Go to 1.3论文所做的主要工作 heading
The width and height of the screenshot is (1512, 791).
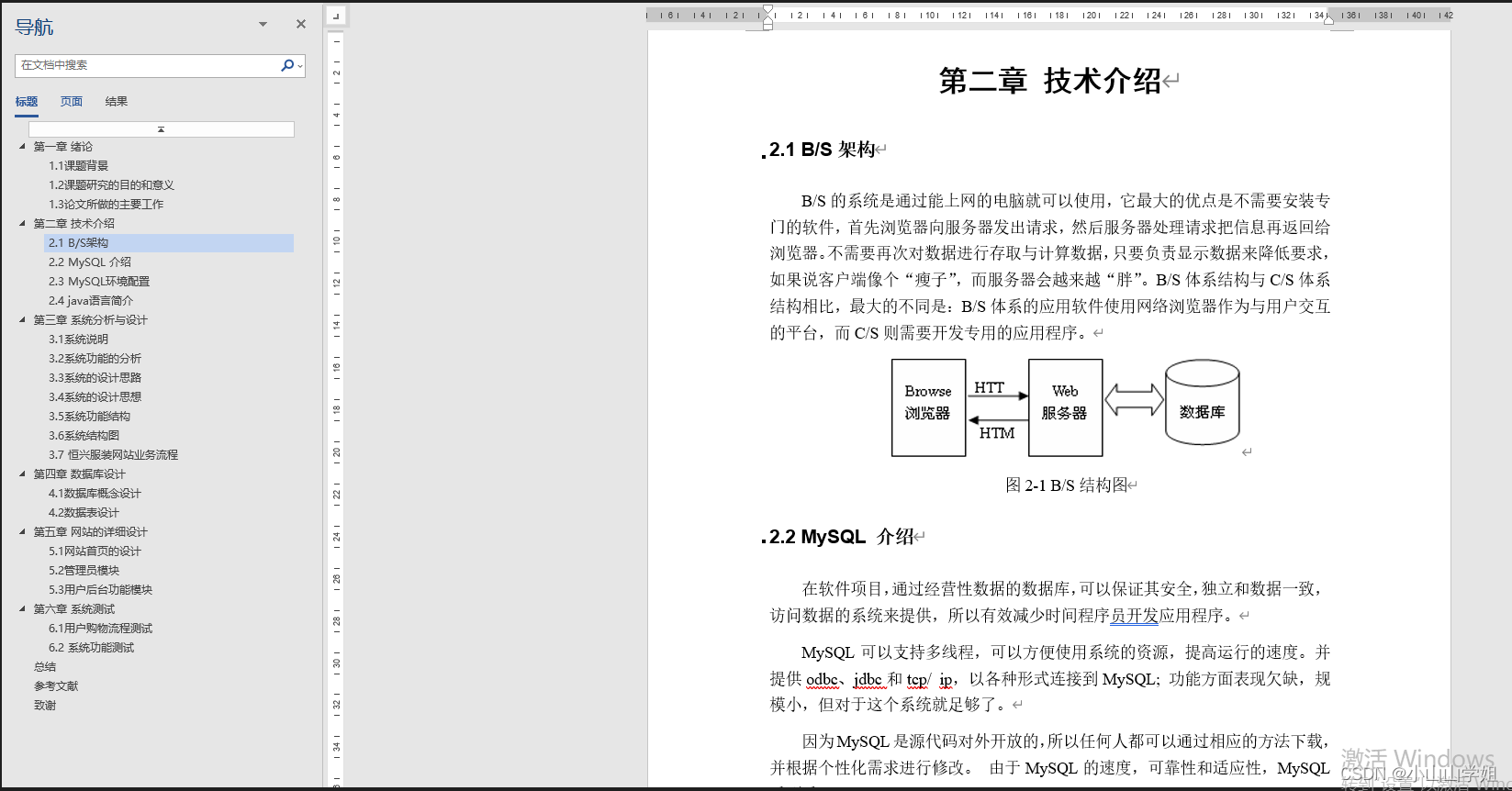tap(106, 205)
